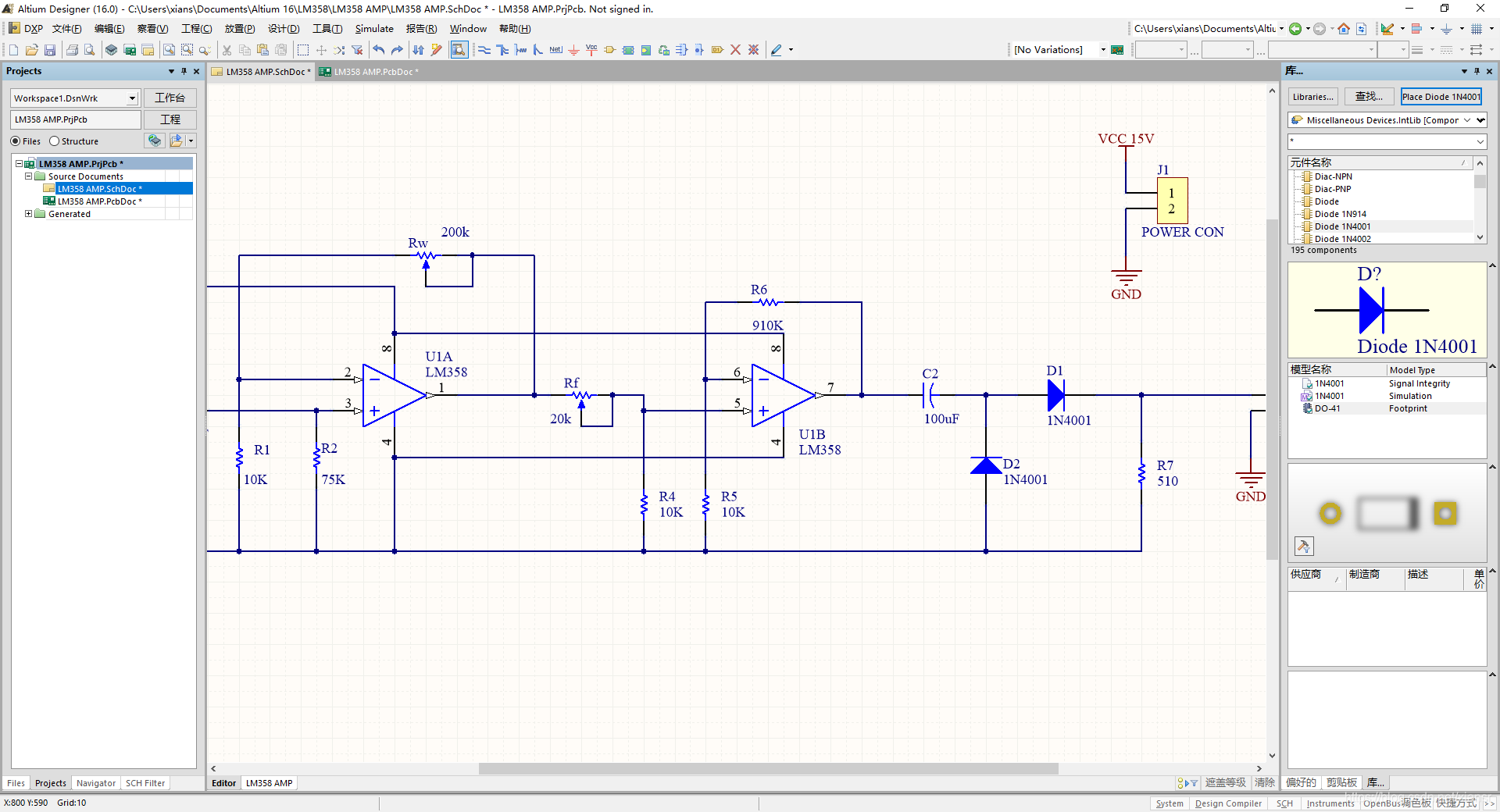Image resolution: width=1500 pixels, height=812 pixels.
Task: Click the Place Part component icon
Action: [610, 50]
